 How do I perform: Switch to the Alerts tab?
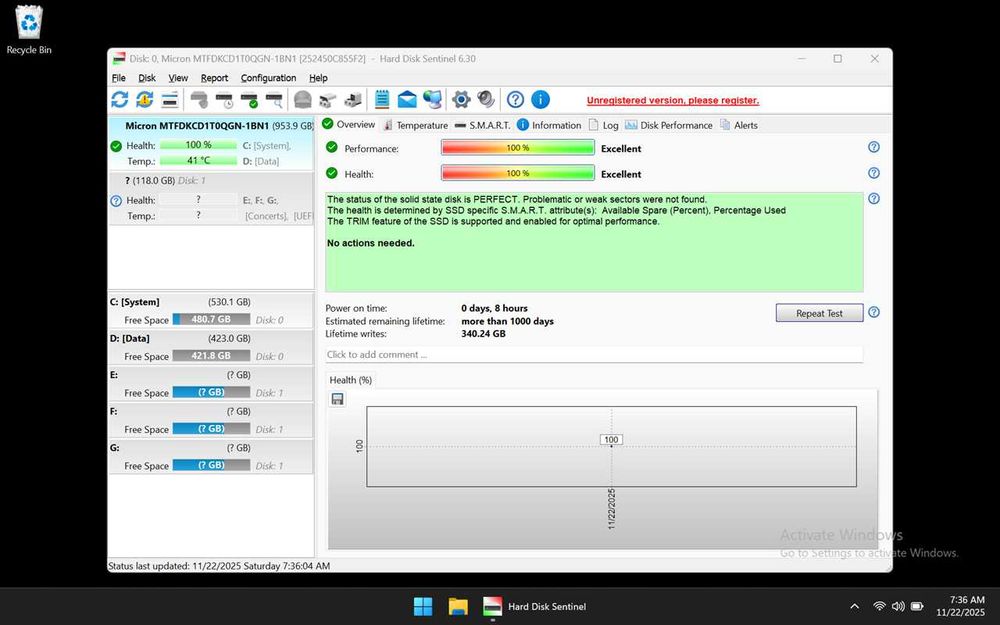[x=739, y=125]
